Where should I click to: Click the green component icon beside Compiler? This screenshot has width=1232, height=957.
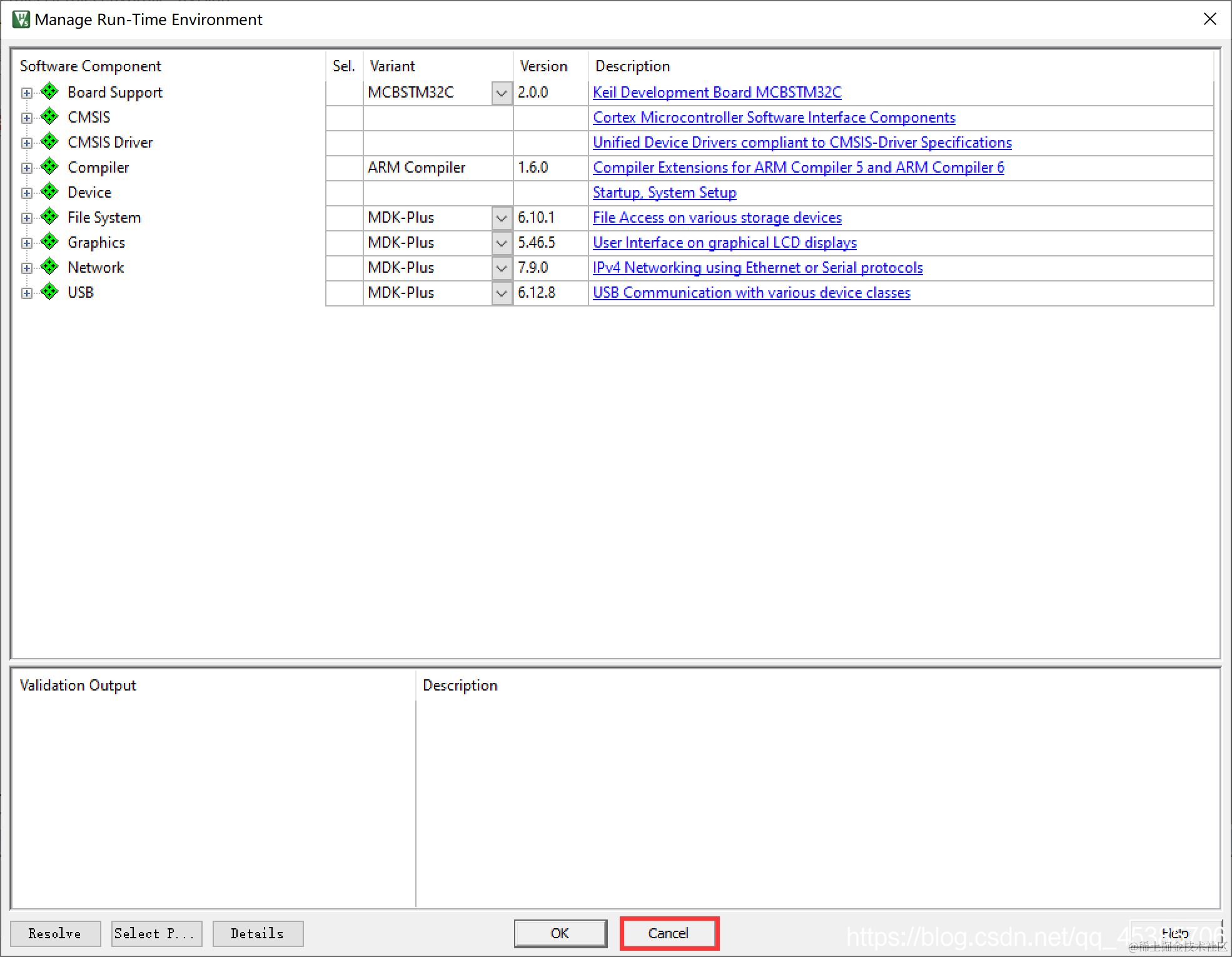click(x=49, y=167)
